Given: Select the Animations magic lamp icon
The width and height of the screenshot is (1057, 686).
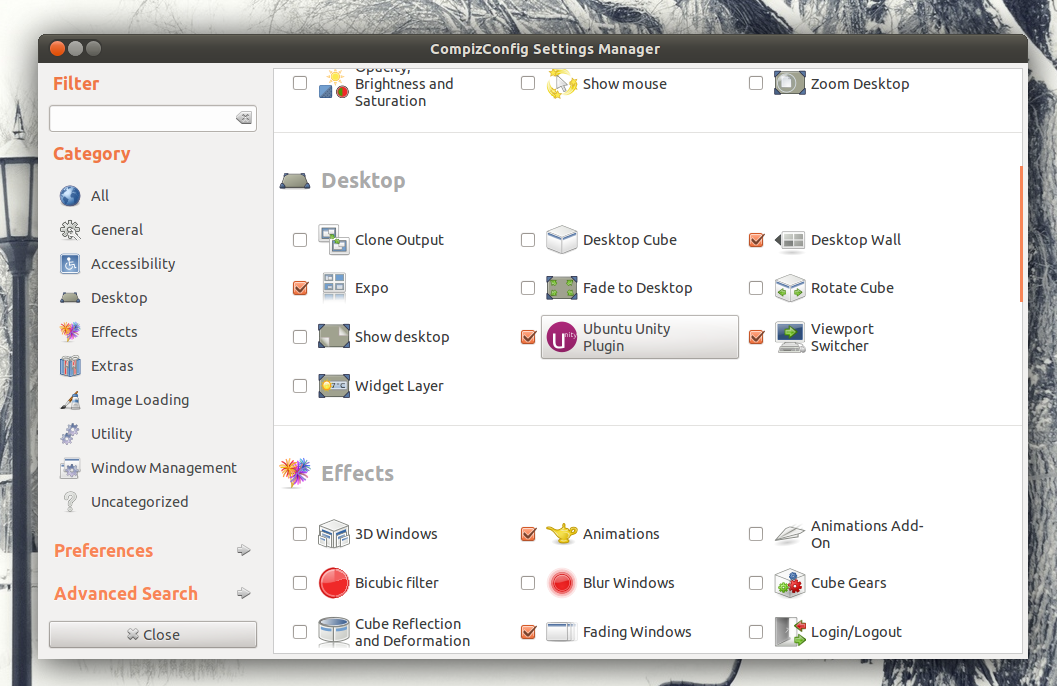Looking at the screenshot, I should point(561,534).
